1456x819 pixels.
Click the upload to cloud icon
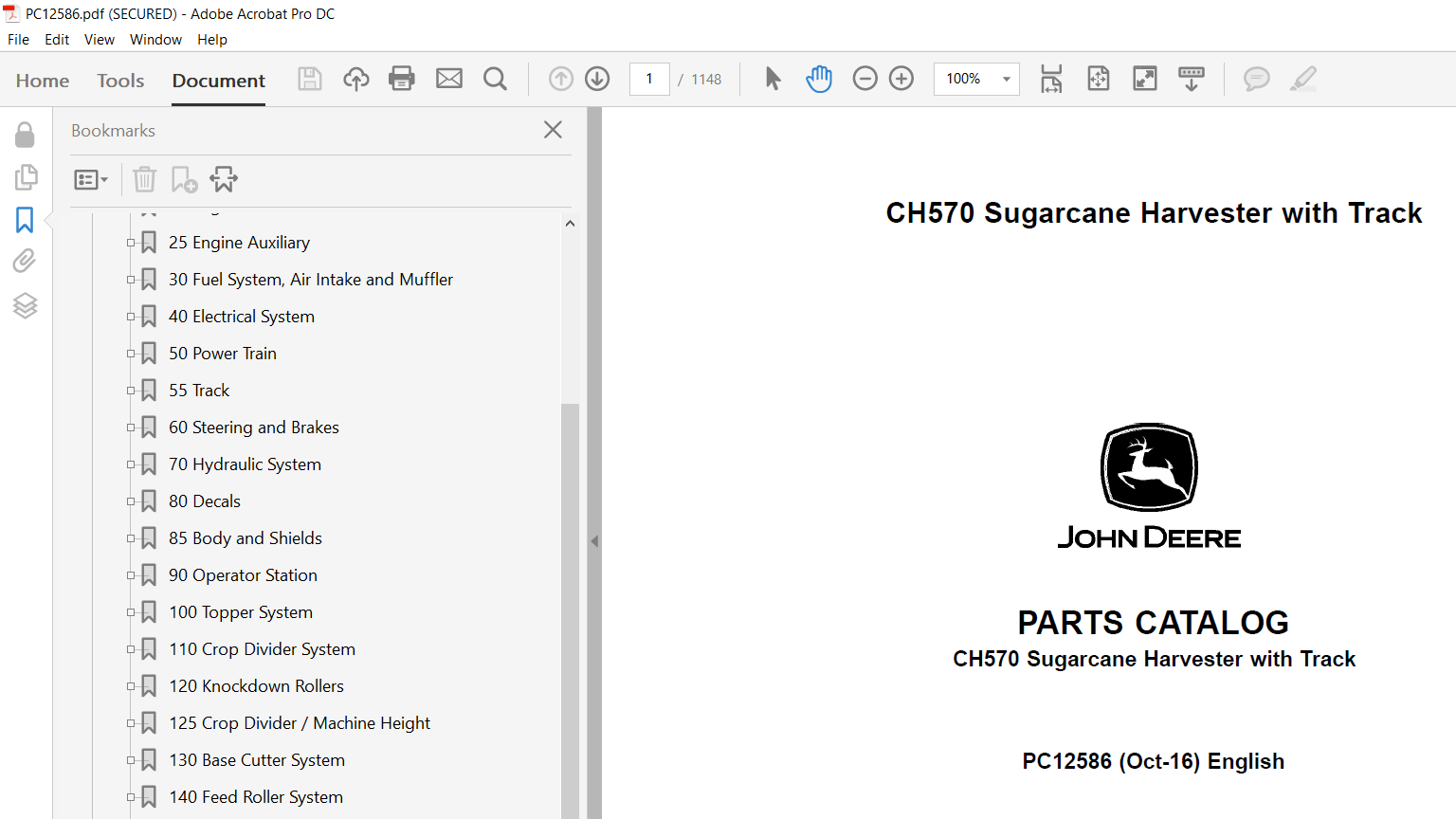point(356,79)
